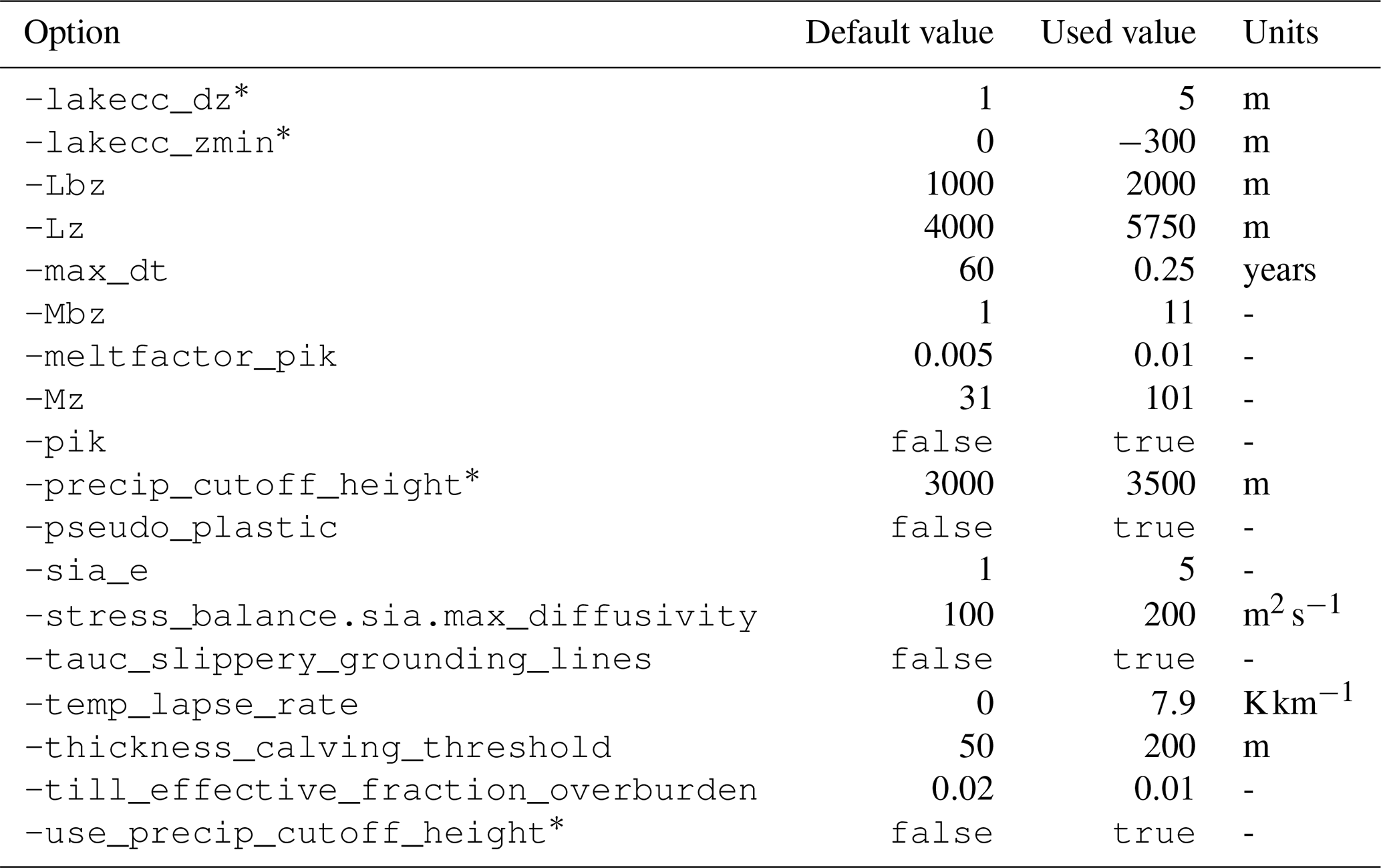
Task: Select the -thickness_calving_threshold option name
Action: [318, 748]
